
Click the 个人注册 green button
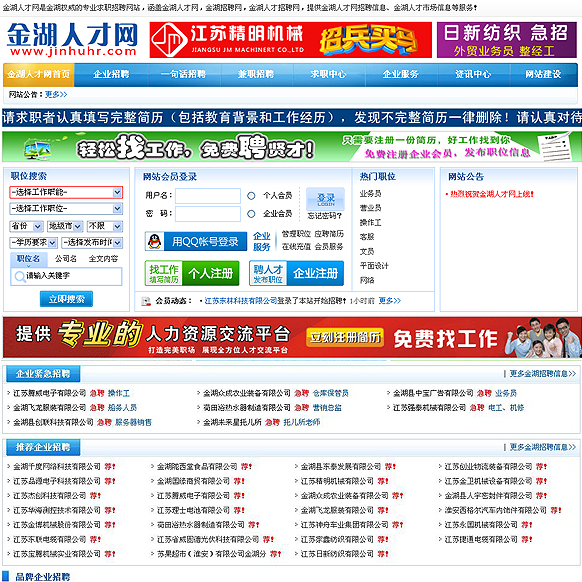click(192, 274)
